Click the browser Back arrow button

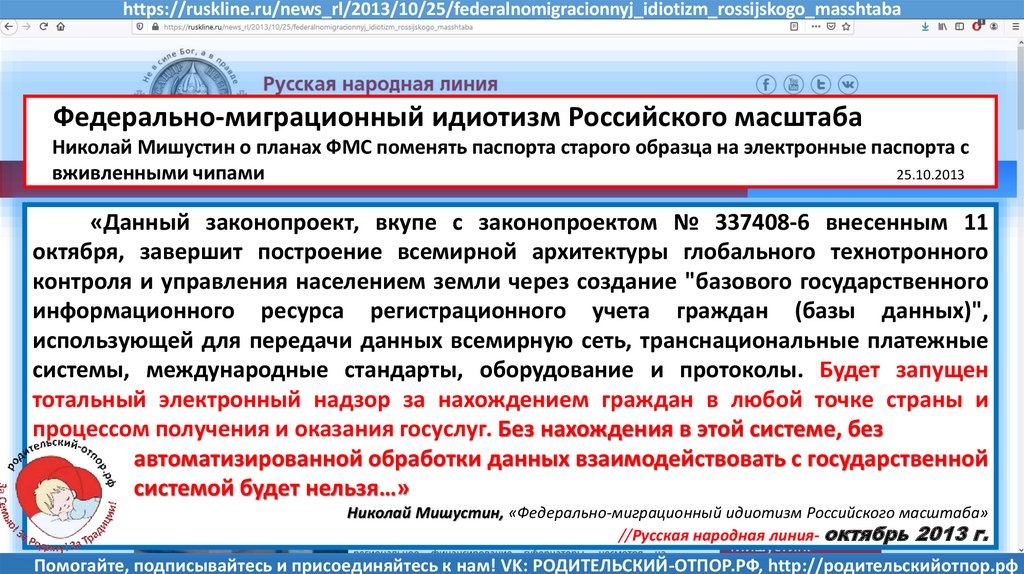(x=8, y=27)
